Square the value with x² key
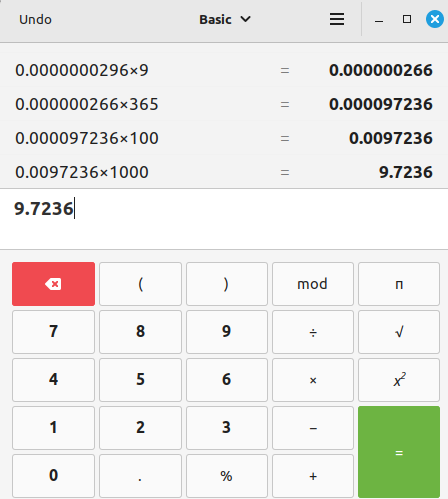The image size is (448, 499). click(399, 380)
